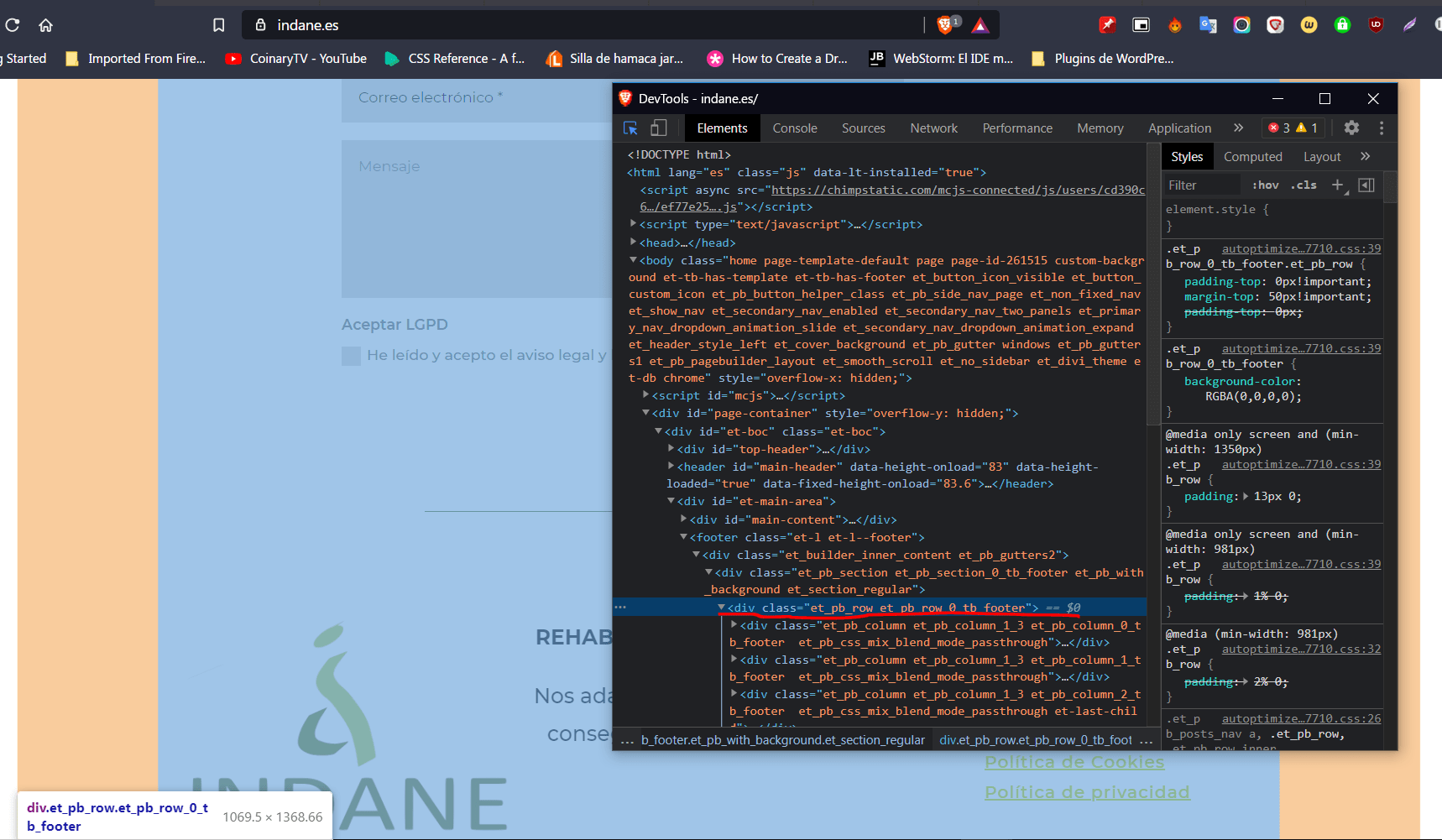Click breadcrumb div.et_pb_row.et_pb_row_0_tb_foot
1442x840 pixels.
(1035, 740)
